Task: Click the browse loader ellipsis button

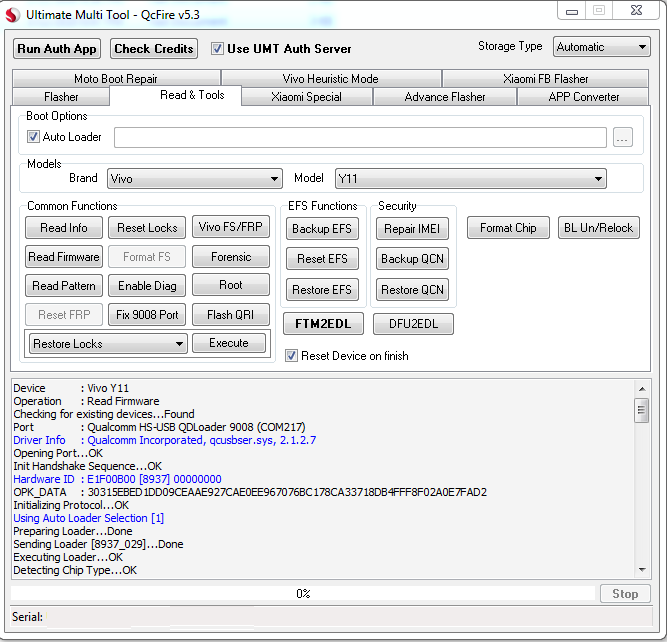Action: click(x=622, y=137)
